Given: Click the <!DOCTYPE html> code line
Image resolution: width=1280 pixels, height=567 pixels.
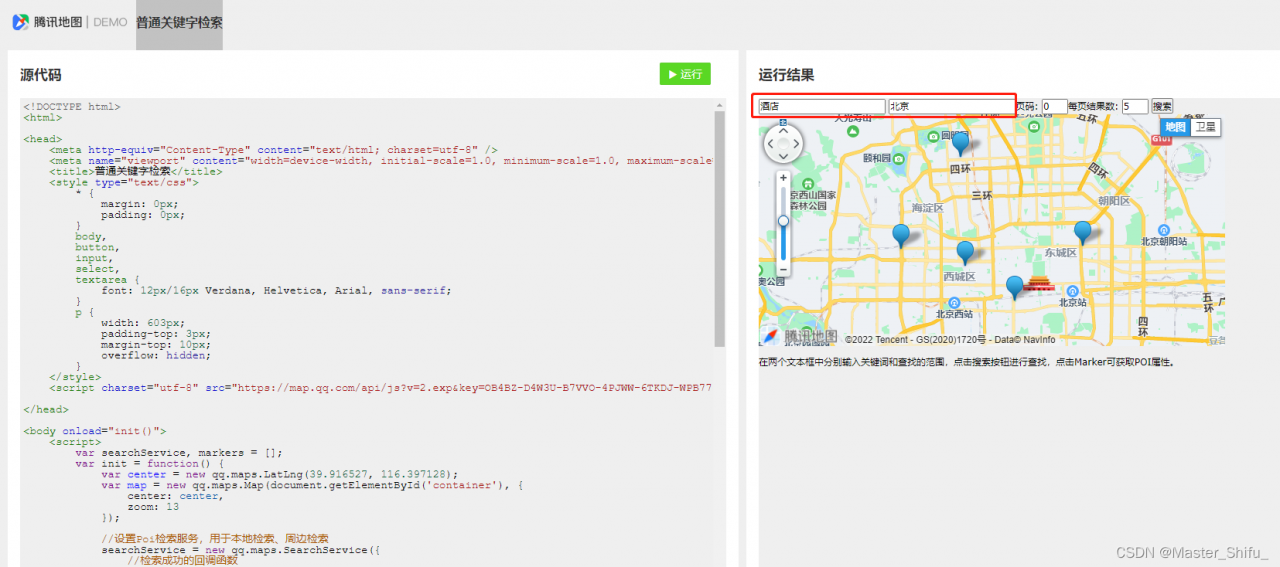Looking at the screenshot, I should coord(72,106).
